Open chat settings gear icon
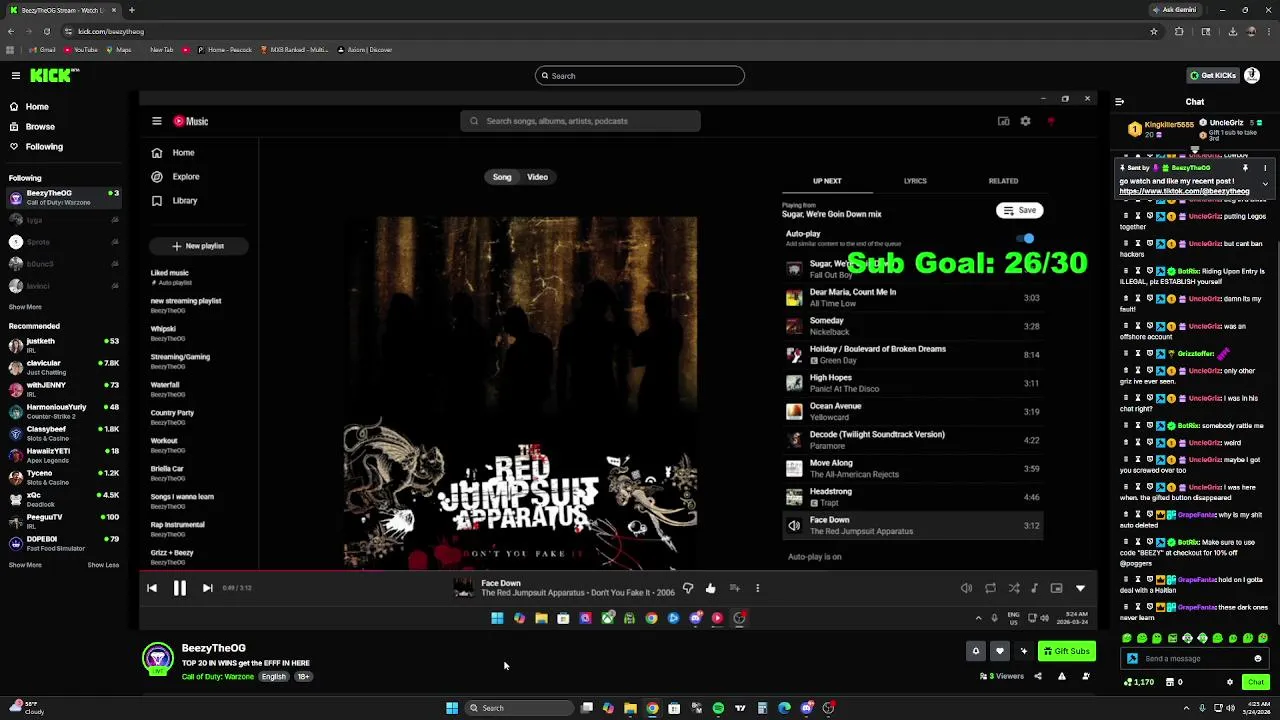The width and height of the screenshot is (1280, 720). click(1230, 682)
